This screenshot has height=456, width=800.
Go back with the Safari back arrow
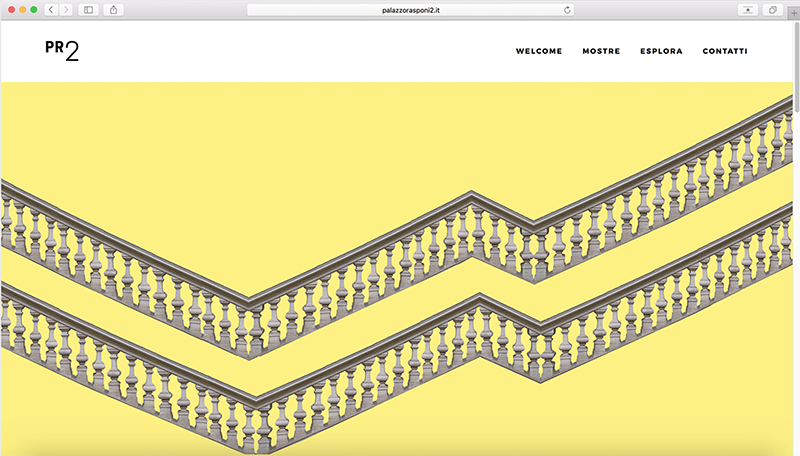(x=51, y=10)
